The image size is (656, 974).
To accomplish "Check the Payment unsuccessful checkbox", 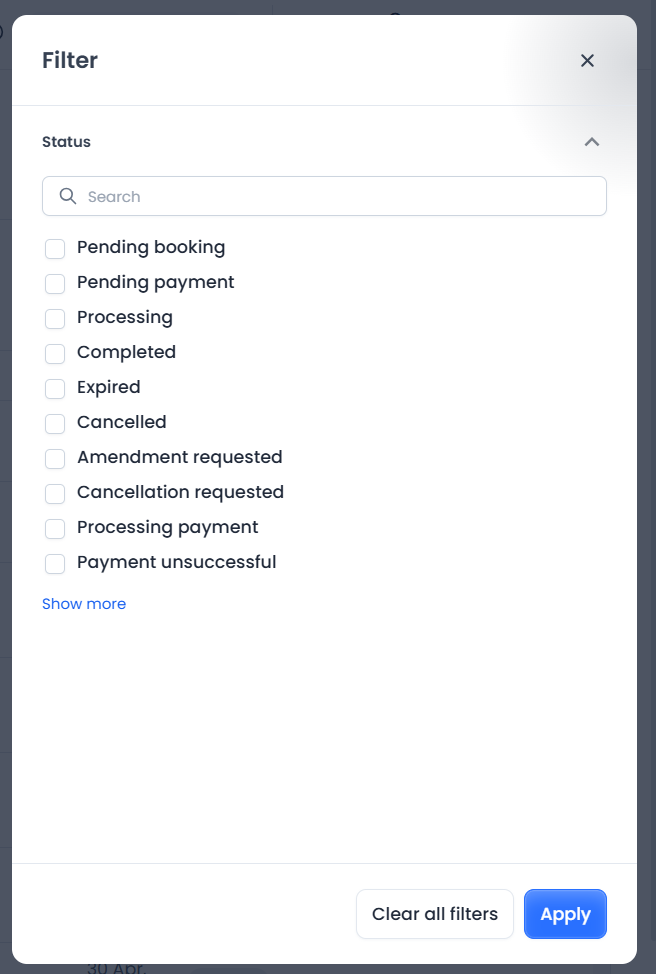I will pos(55,563).
